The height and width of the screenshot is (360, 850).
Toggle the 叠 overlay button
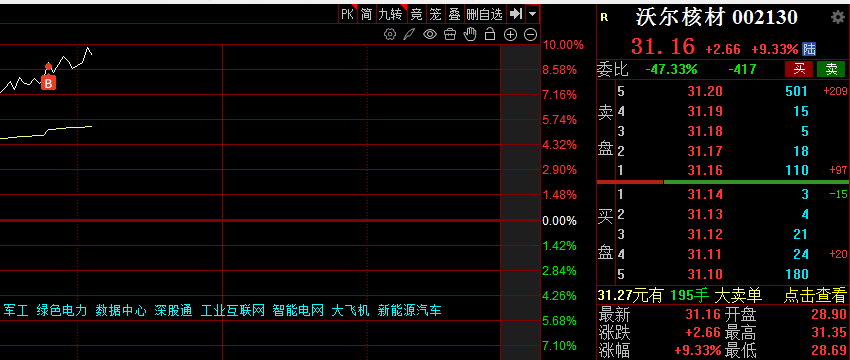pyautogui.click(x=454, y=14)
